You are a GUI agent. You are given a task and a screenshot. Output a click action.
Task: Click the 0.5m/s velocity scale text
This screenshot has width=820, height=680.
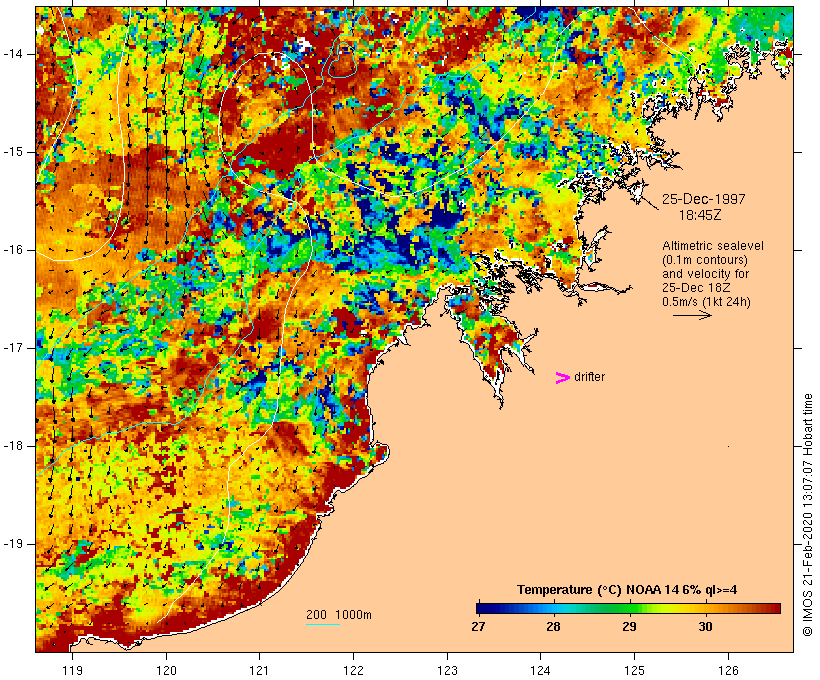point(706,302)
